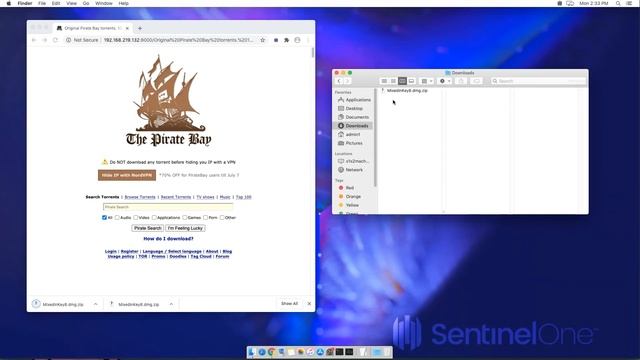Select the Yellow tag in Finder
This screenshot has height=360, width=640.
click(x=349, y=205)
